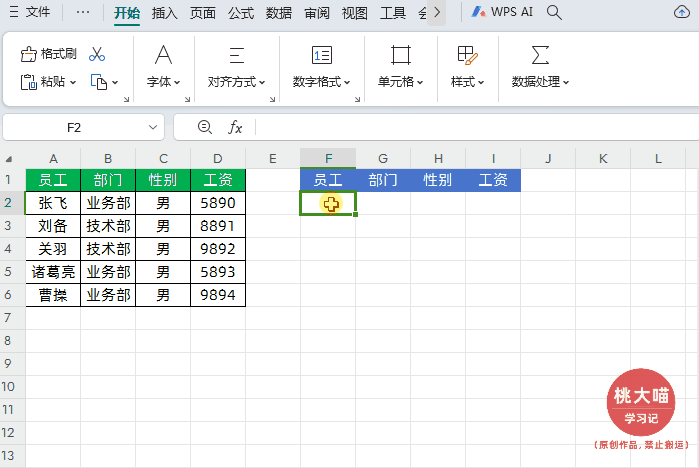Switch to the Insert (插入) tab

point(165,13)
